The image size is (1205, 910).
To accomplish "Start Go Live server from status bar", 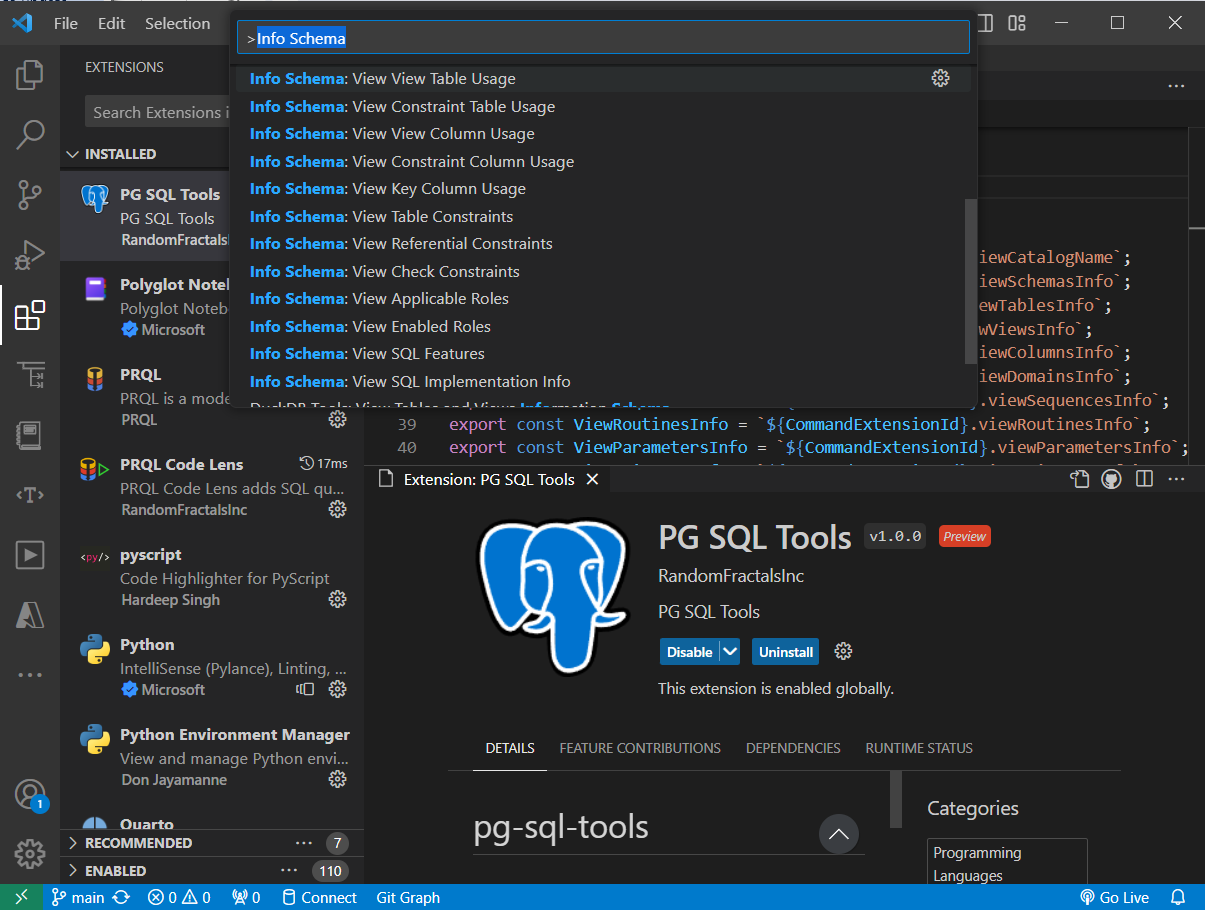I will (x=1114, y=897).
